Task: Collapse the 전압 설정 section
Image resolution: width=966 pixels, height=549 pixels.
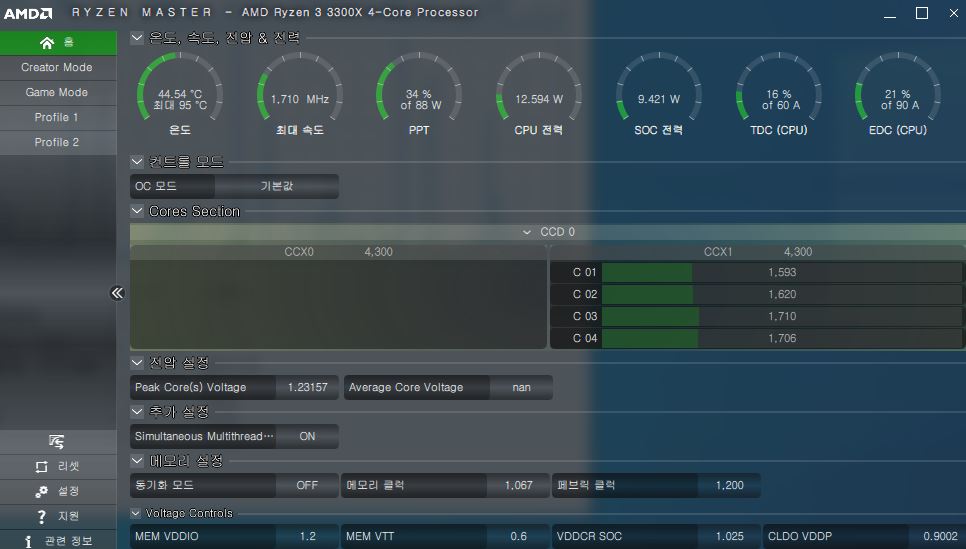Action: 137,363
